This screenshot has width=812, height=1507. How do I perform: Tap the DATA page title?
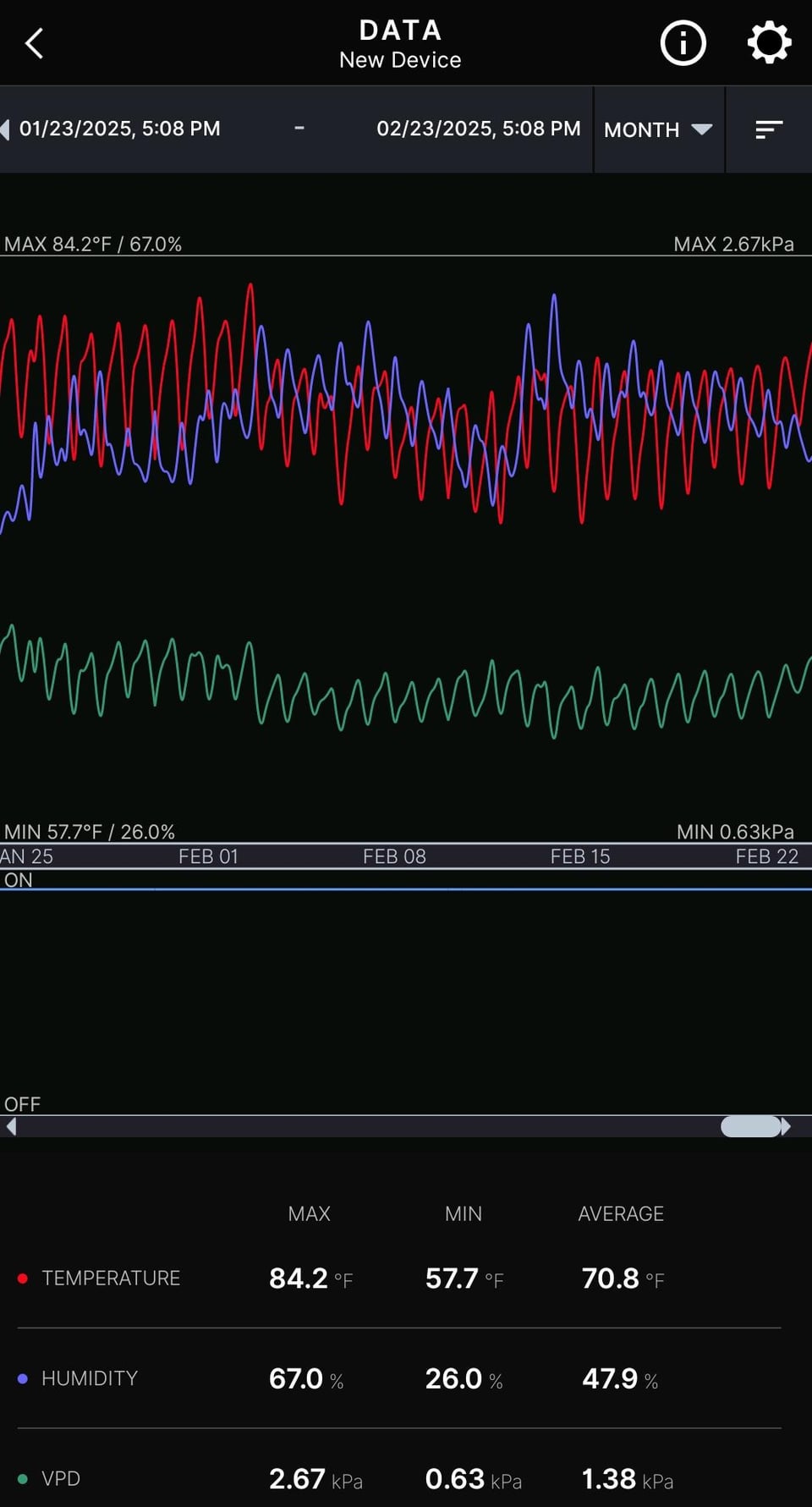[400, 30]
